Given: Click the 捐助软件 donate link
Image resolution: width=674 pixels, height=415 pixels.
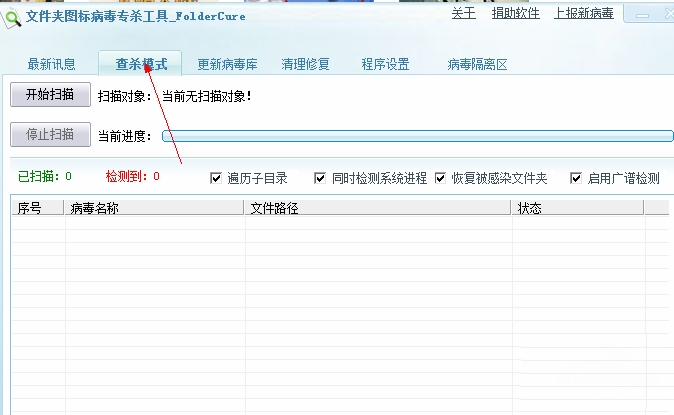Looking at the screenshot, I should point(516,14).
